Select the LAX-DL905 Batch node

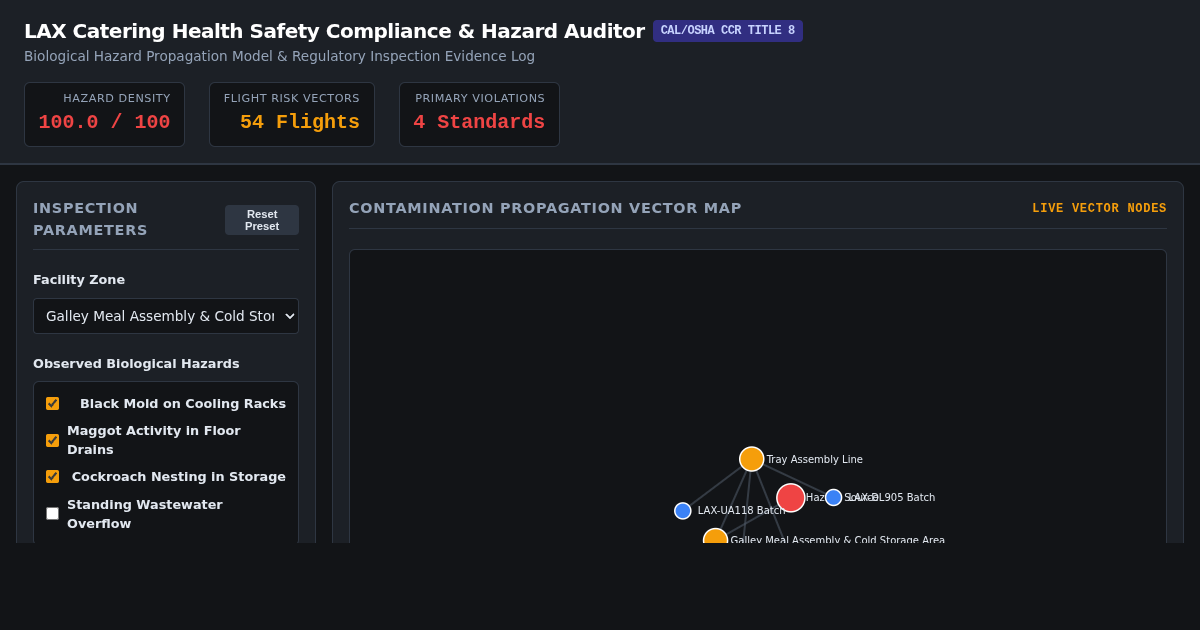click(834, 498)
